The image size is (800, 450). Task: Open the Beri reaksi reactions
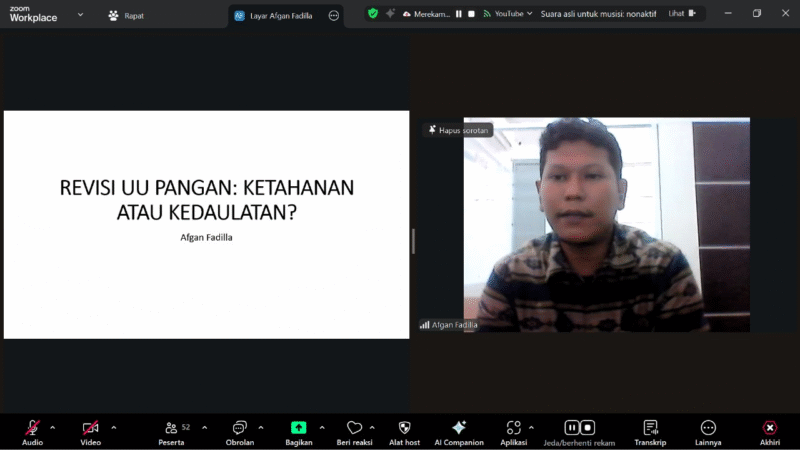(x=354, y=428)
